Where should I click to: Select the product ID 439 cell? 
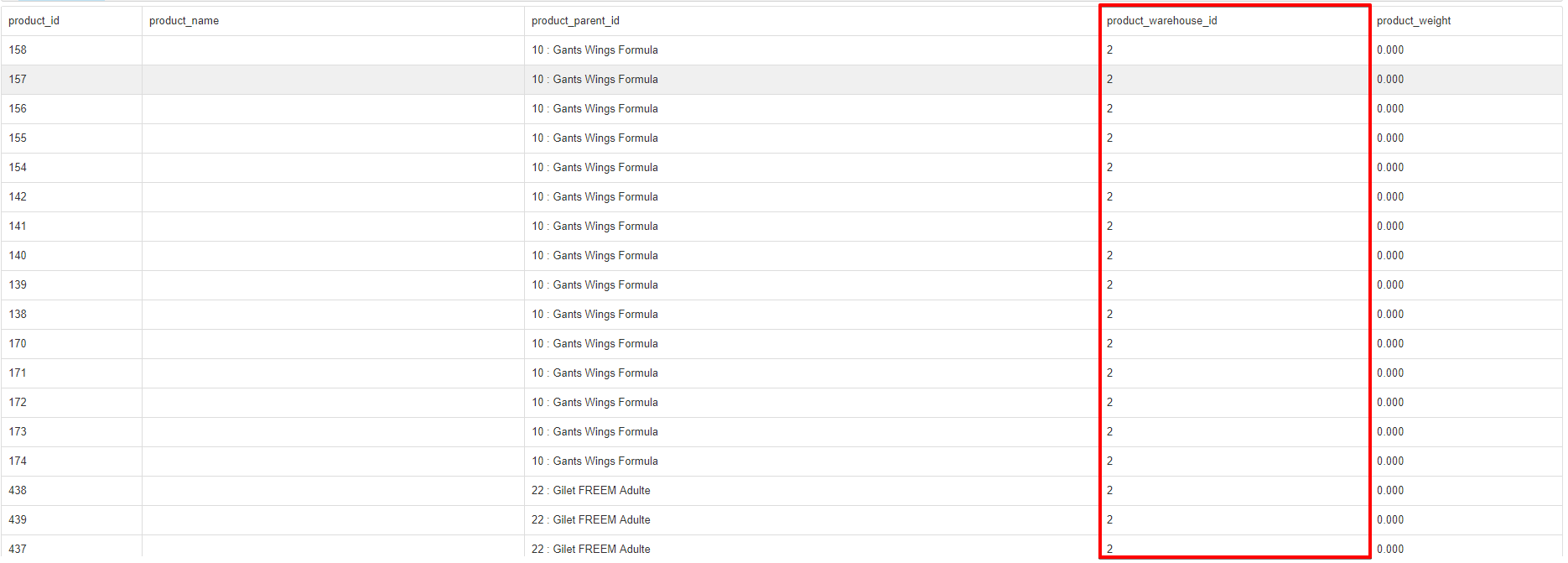(x=18, y=520)
